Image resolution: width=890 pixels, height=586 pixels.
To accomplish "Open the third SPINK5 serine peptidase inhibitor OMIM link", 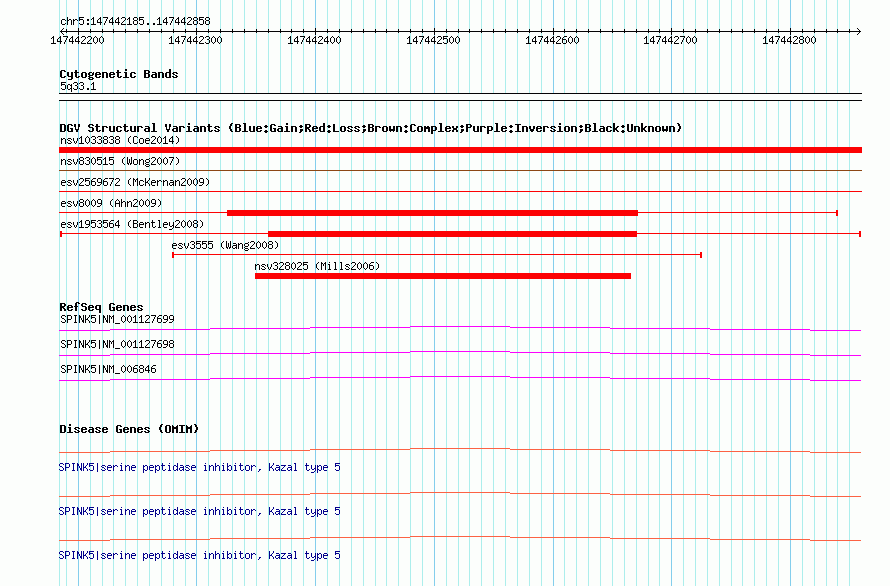I will coord(199,555).
